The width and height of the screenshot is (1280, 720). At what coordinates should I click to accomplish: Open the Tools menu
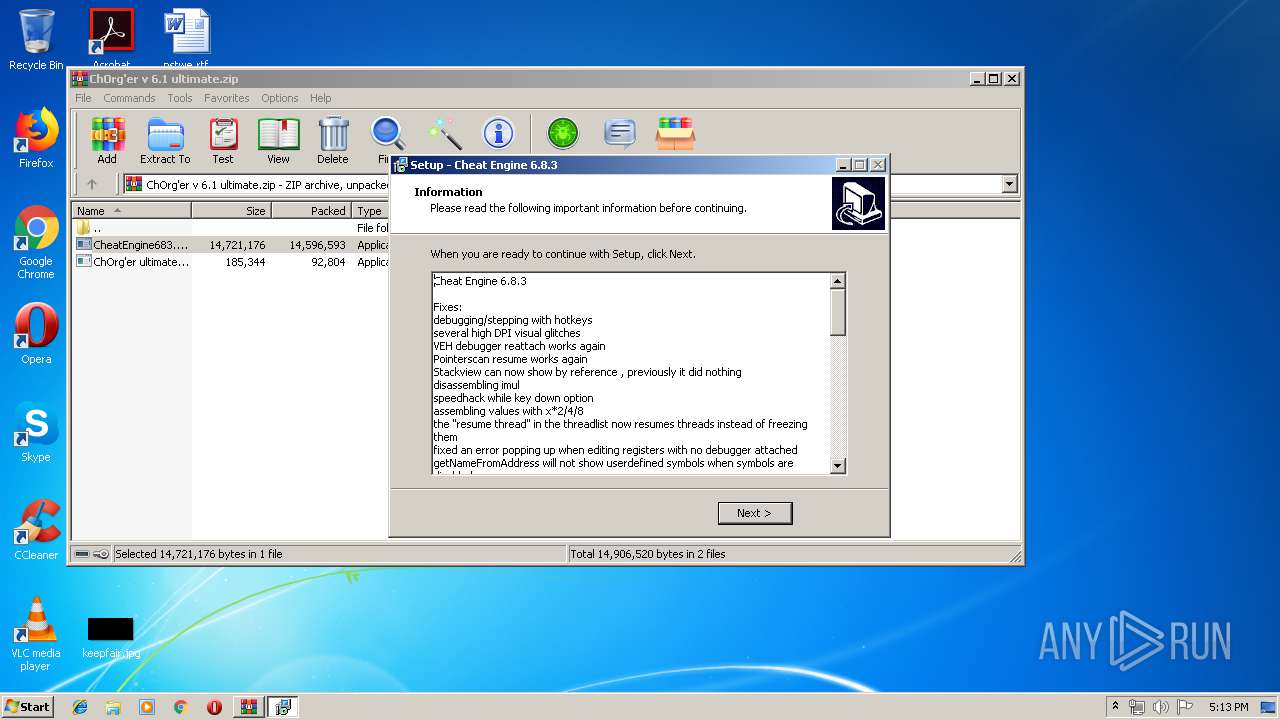click(180, 98)
